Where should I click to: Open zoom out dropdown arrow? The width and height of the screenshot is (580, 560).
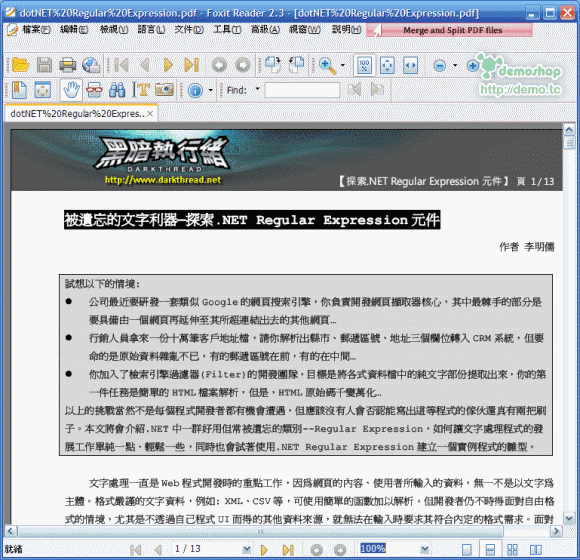(x=455, y=65)
